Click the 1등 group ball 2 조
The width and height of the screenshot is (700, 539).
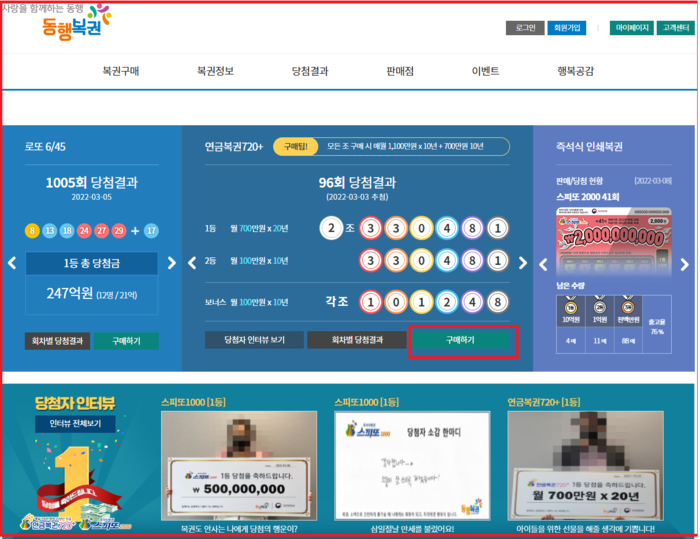(x=331, y=228)
